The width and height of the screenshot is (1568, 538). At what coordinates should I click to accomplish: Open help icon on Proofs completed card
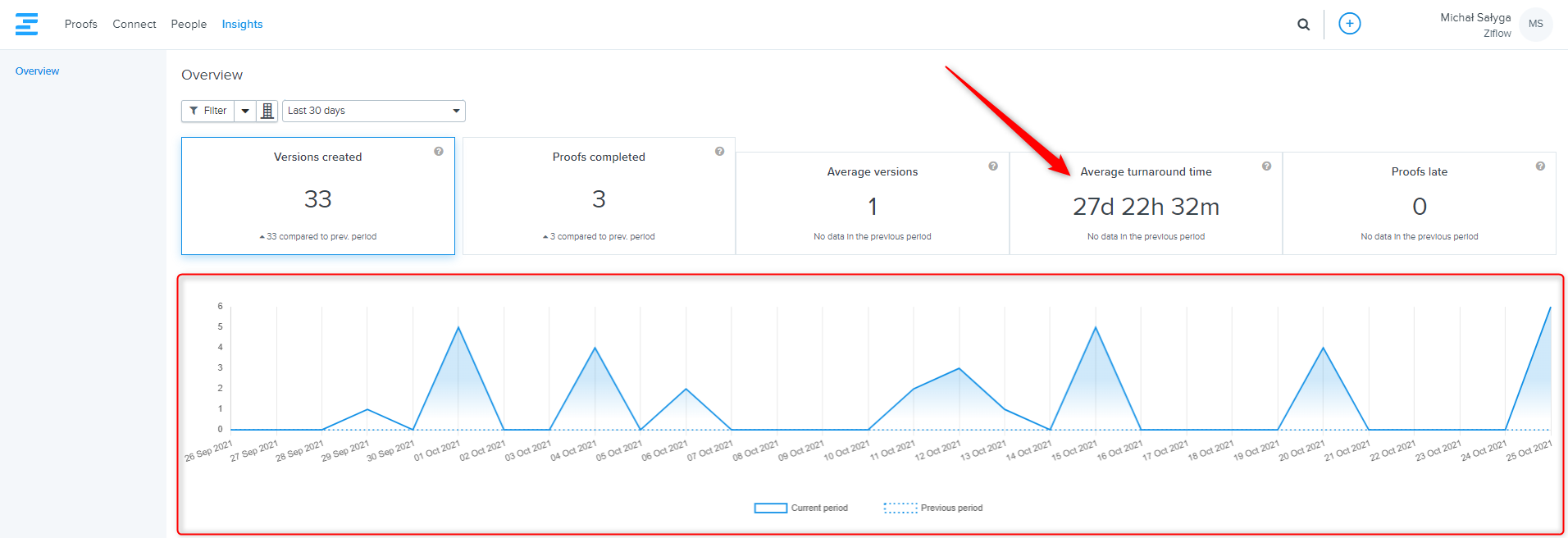tap(719, 152)
